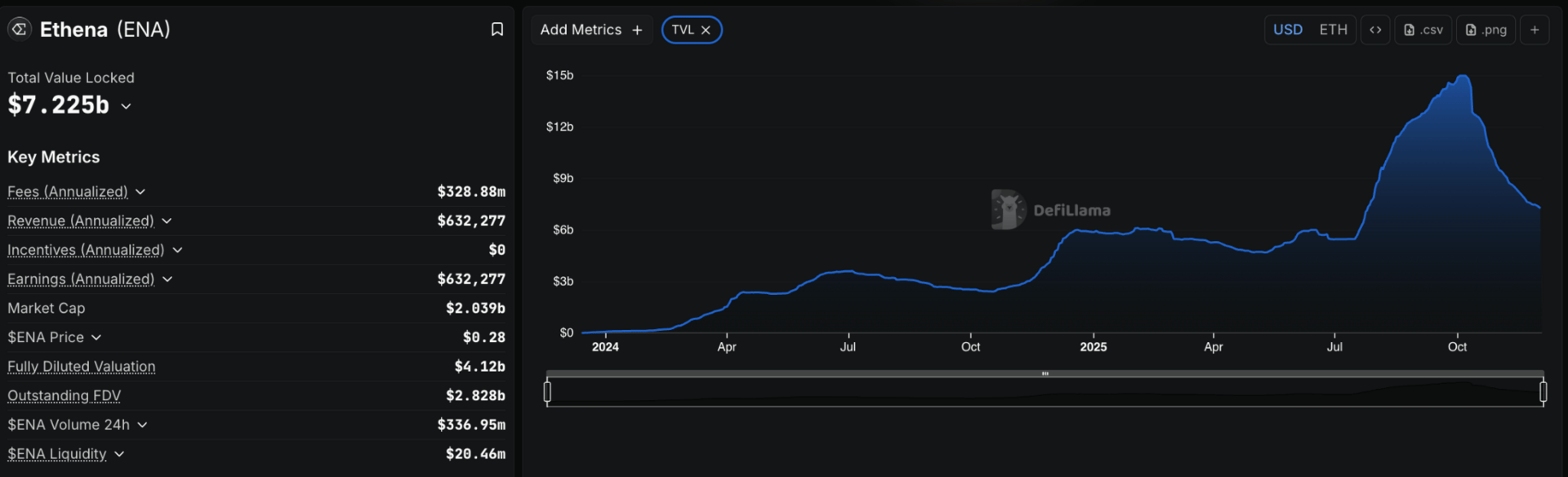Click the Fully Diluted Valuation label
Viewport: 1568px width, 477px height.
[82, 367]
